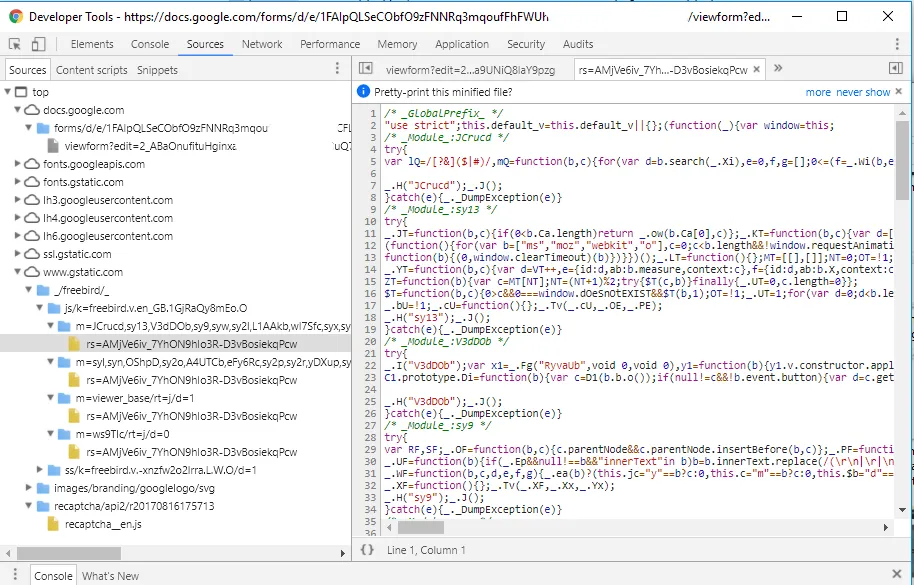Image resolution: width=914 pixels, height=585 pixels.
Task: Click the info icon in pretty-print bar
Action: click(363, 91)
